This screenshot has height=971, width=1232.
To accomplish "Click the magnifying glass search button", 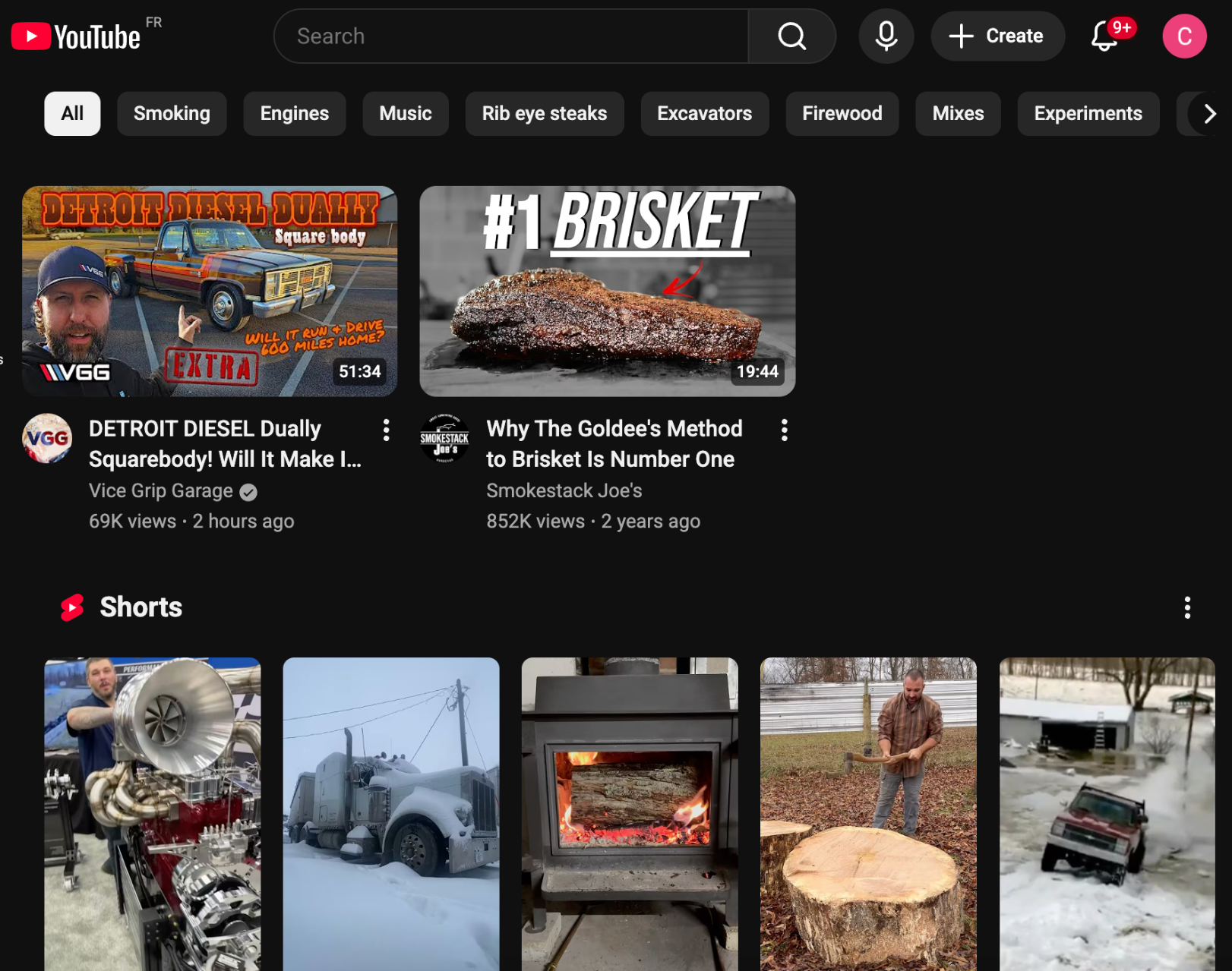I will [x=791, y=36].
